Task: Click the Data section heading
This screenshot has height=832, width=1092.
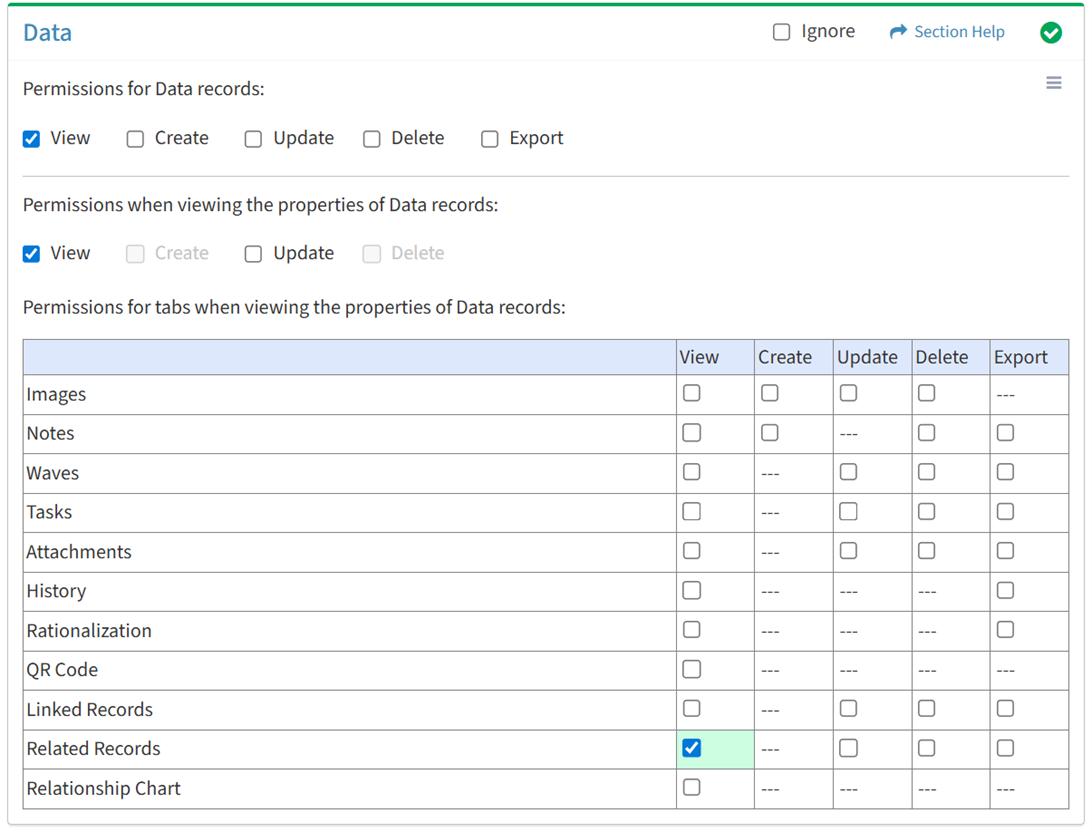Action: pos(47,33)
